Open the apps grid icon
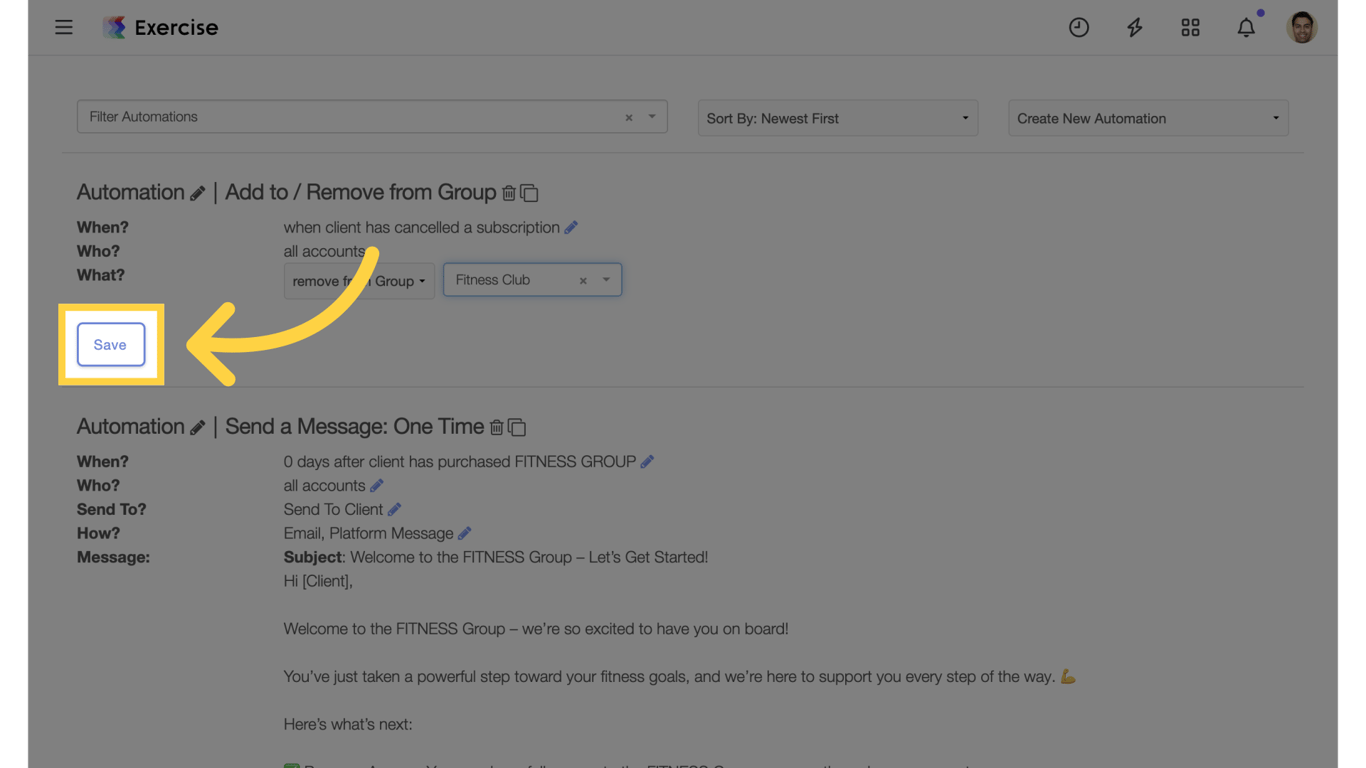The image size is (1366, 768). click(1190, 27)
